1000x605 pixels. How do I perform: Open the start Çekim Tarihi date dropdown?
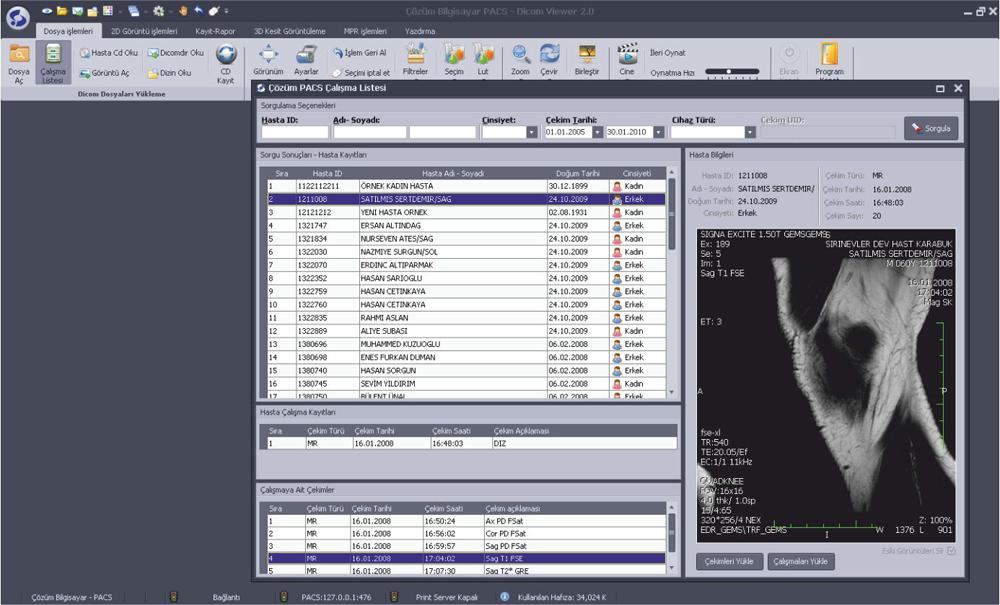[597, 132]
